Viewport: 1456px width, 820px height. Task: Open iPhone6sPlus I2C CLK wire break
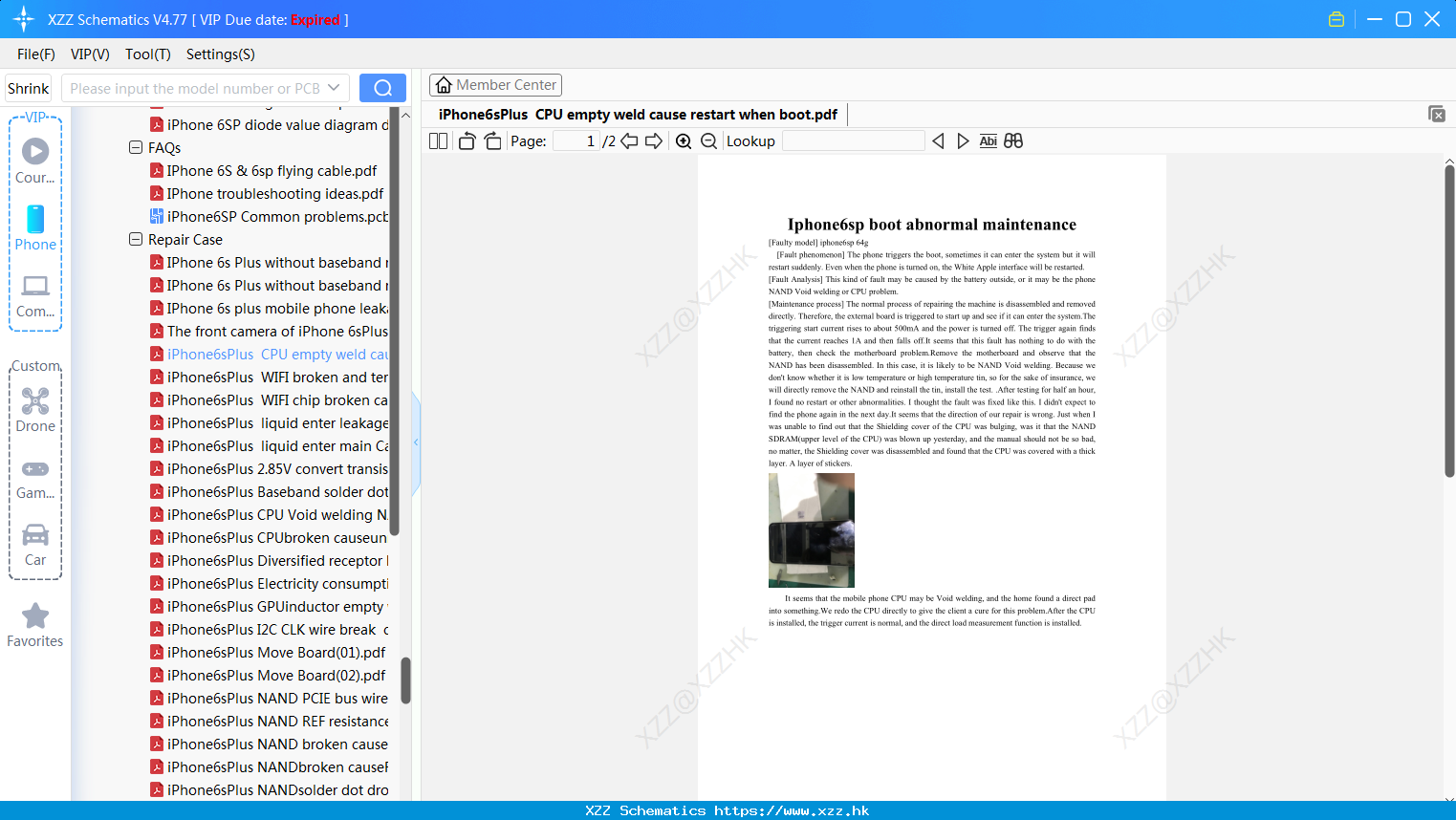tap(270, 630)
